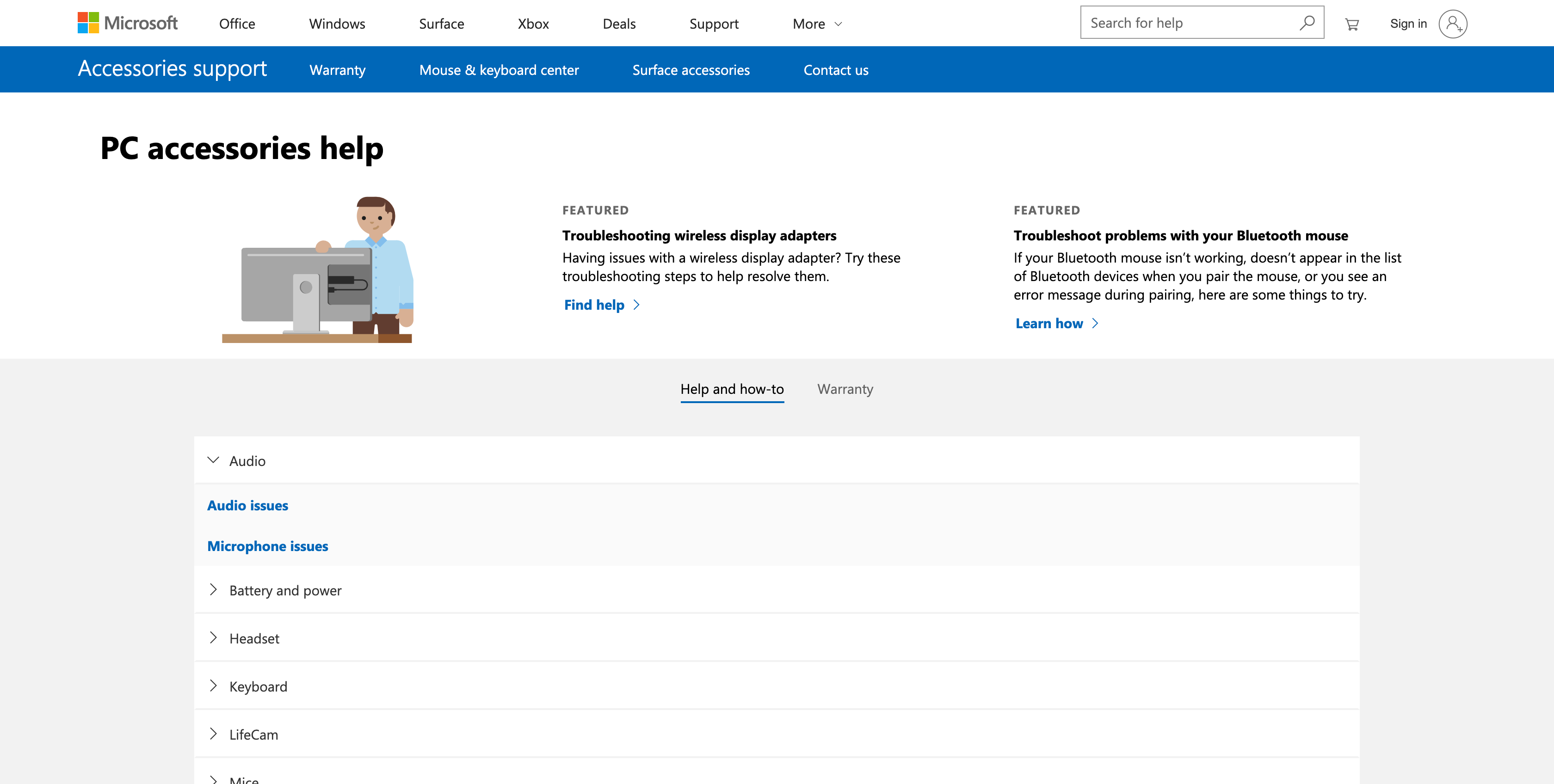Click the arrow next to Find help
Image resolution: width=1554 pixels, height=784 pixels.
point(636,305)
